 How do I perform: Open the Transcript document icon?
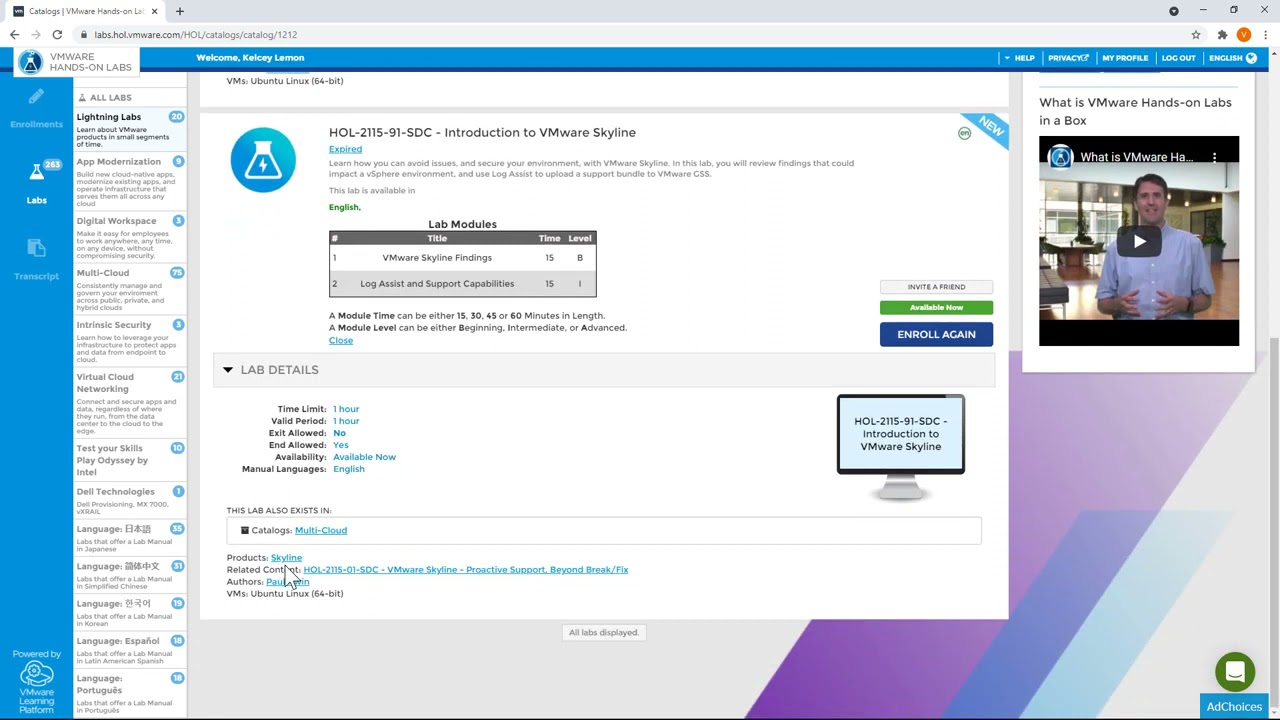[x=36, y=248]
